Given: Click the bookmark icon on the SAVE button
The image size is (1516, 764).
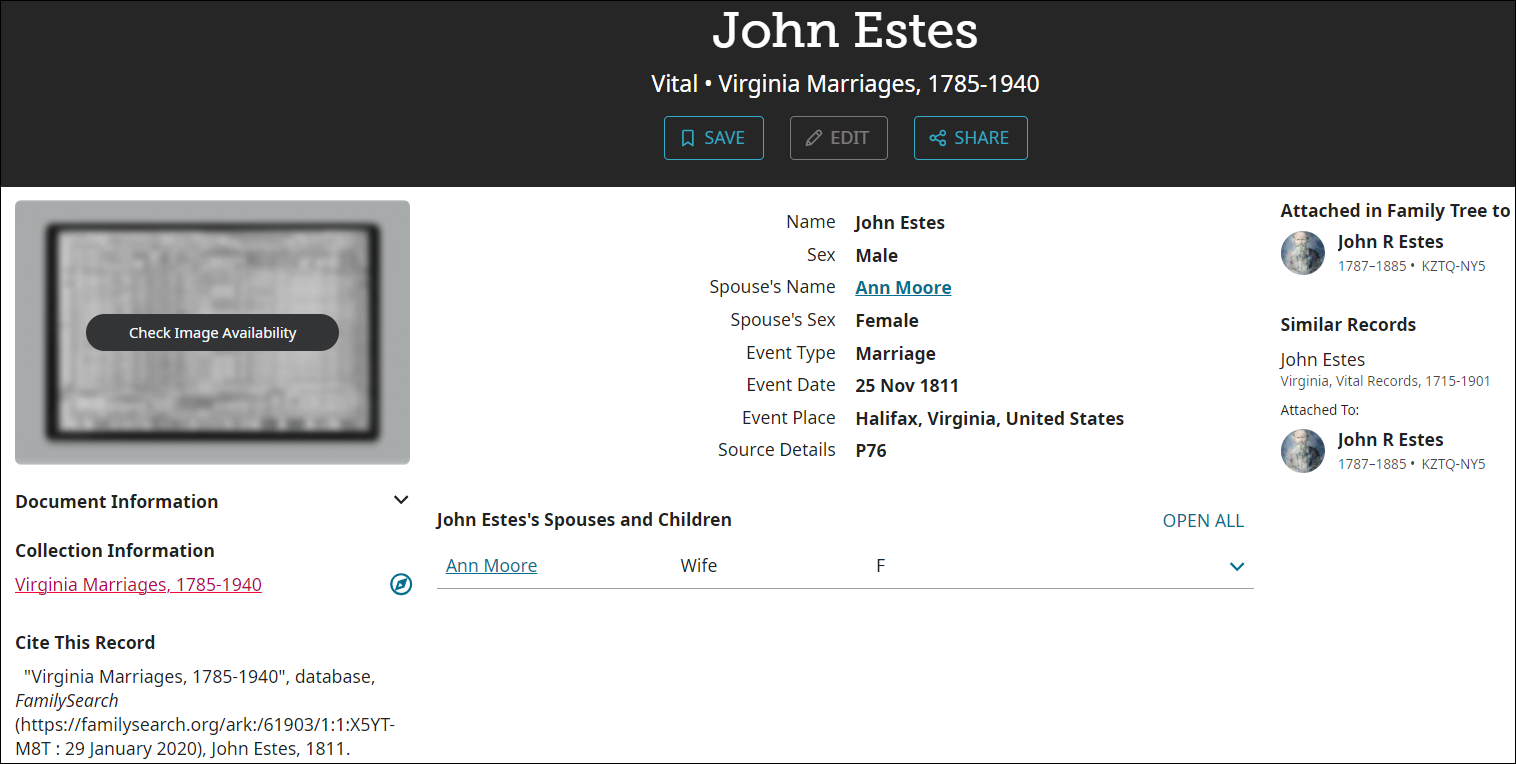Looking at the screenshot, I should click(687, 137).
